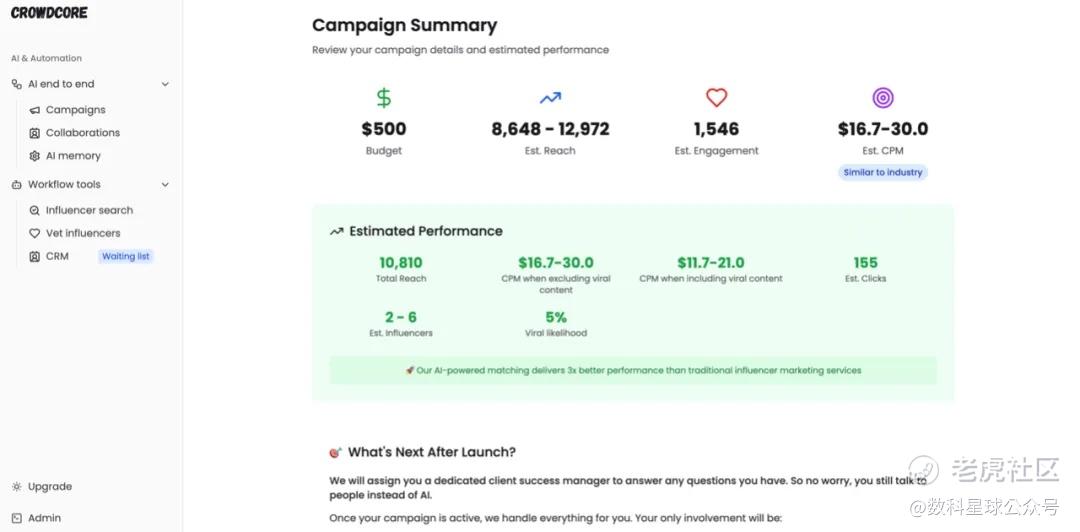Viewport: 1080px width, 532px height.
Task: Click the green dollar Budget icon
Action: tap(384, 98)
